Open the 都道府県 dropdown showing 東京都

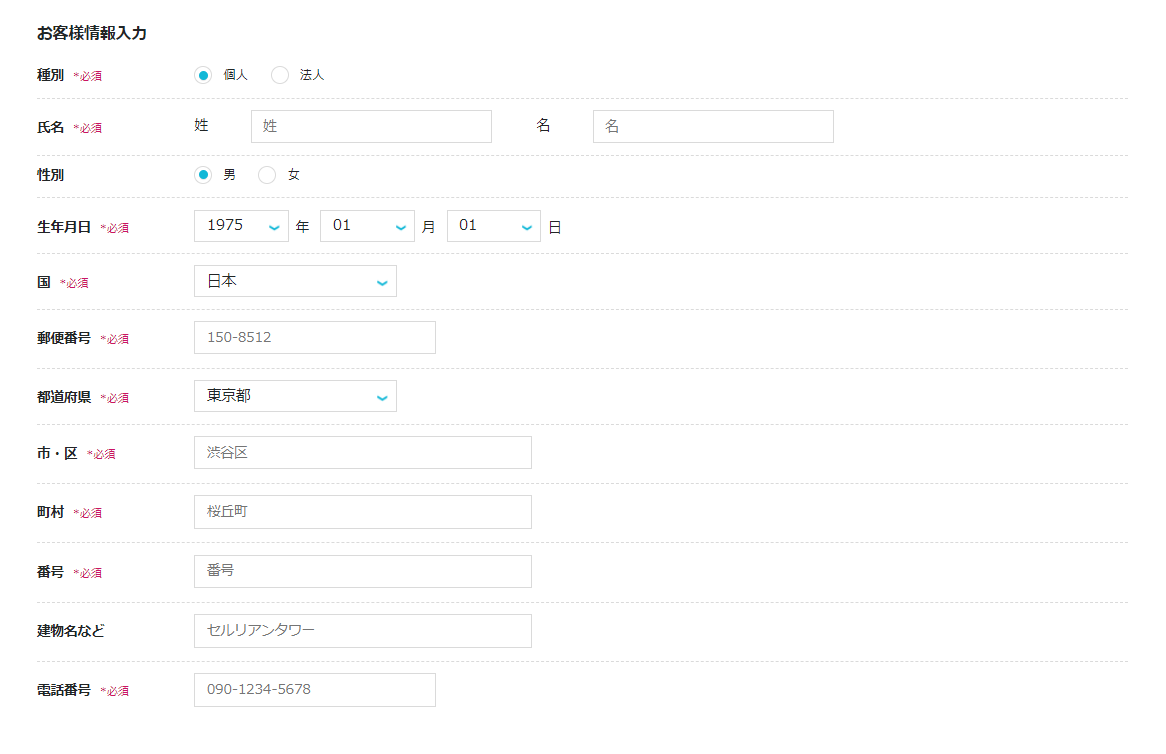[x=295, y=396]
